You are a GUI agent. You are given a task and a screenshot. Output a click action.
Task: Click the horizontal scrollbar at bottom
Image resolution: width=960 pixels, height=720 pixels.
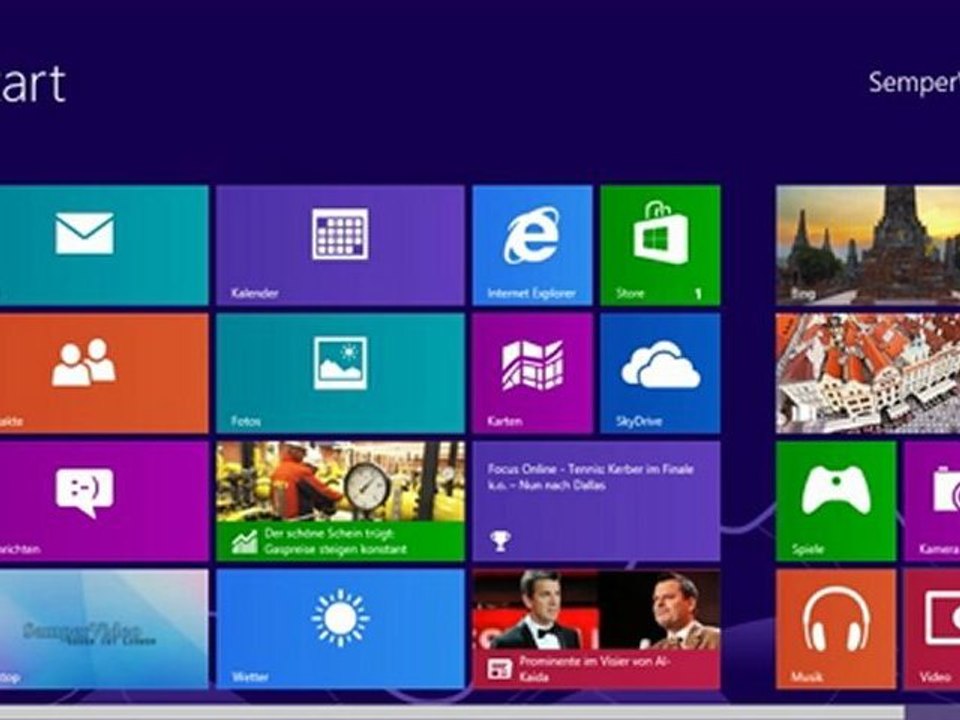click(452, 713)
